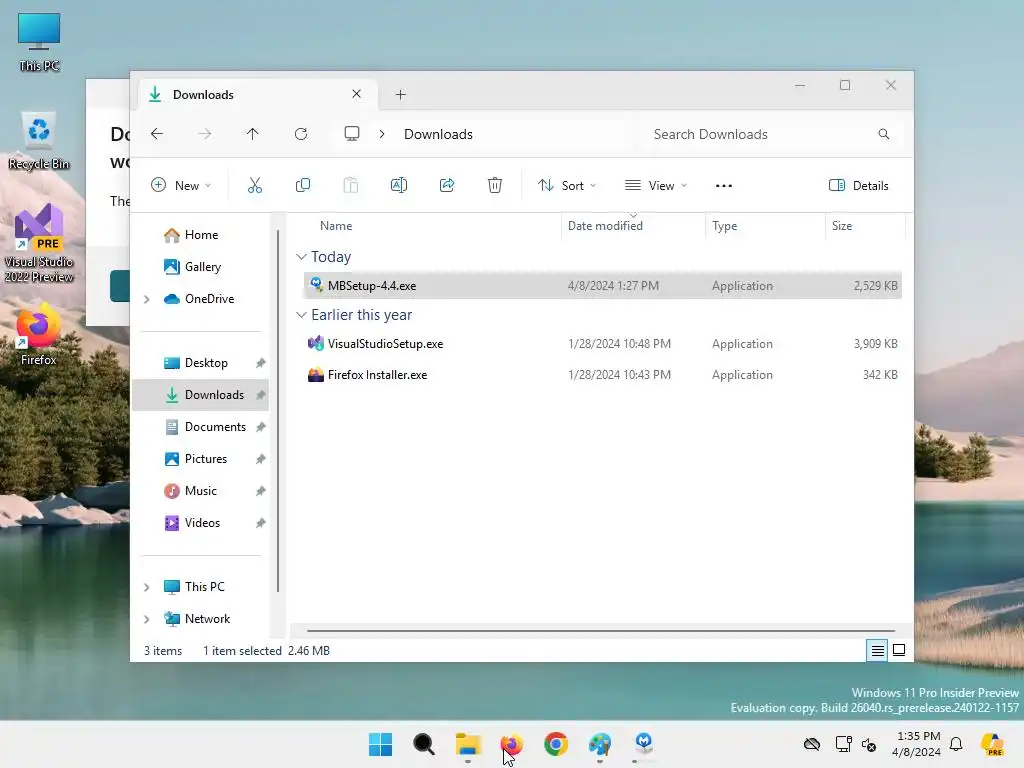Select the Visual Studio 2022 Preview desktop shortcut
1024x768 pixels.
39,243
